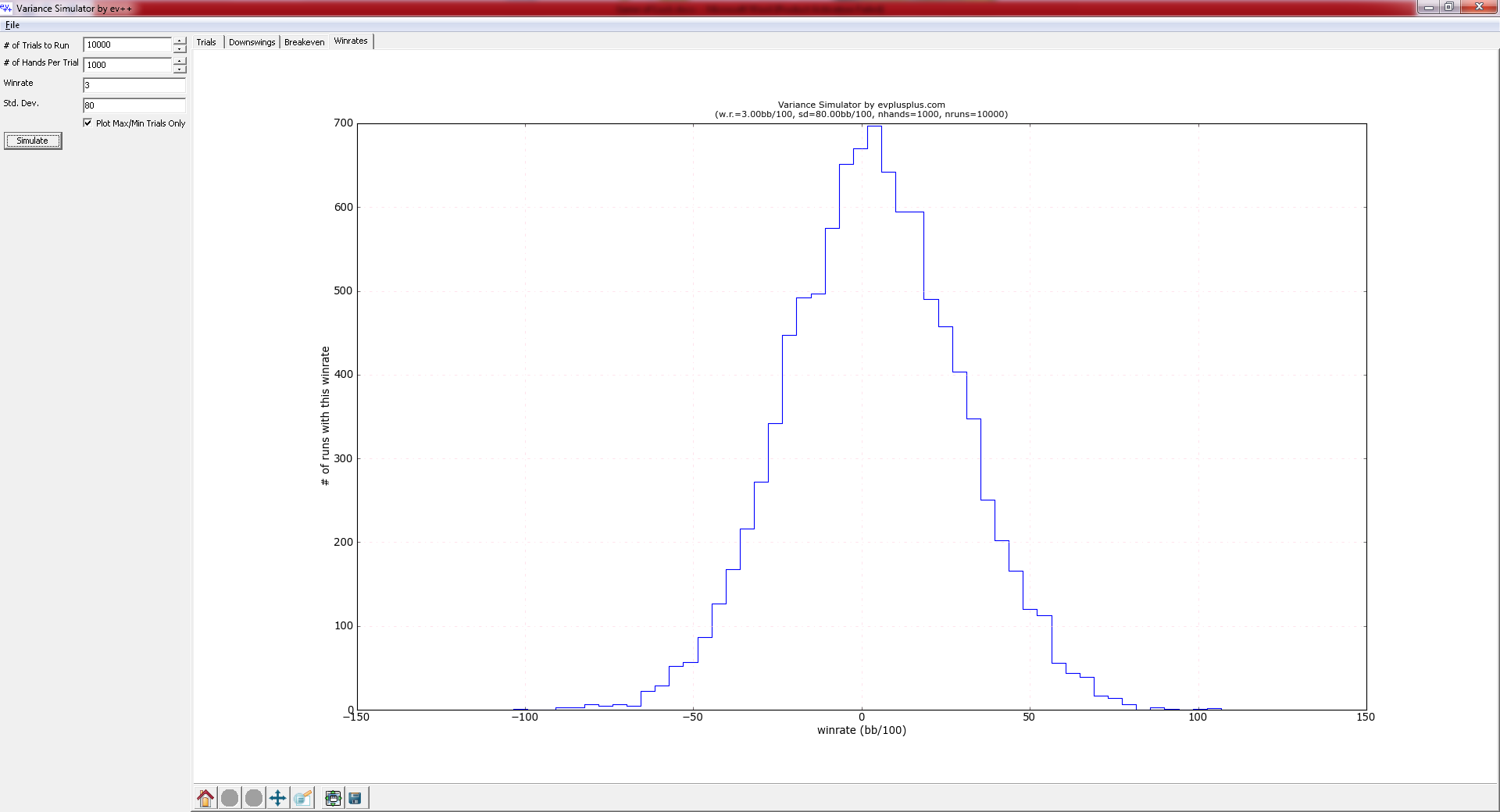Click the 'Winrate' label
The image size is (1500, 812).
tap(18, 83)
